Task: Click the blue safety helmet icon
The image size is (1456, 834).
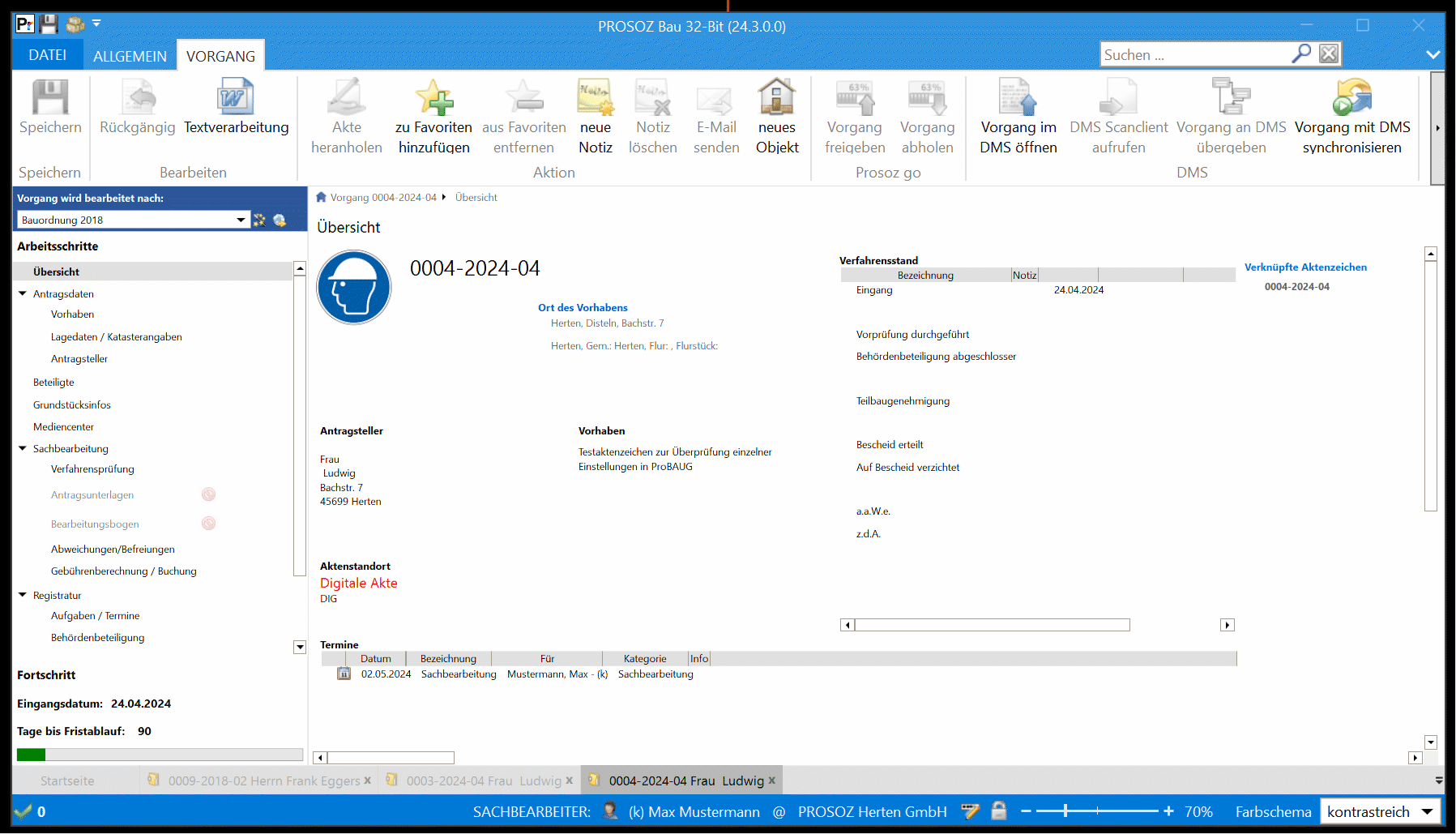Action: (x=354, y=287)
